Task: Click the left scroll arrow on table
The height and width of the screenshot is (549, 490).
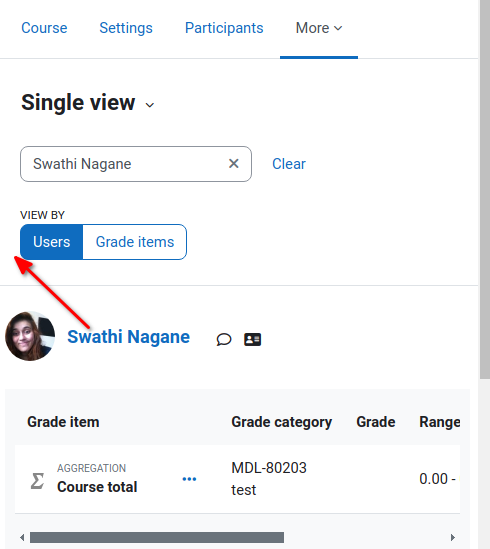Action: tap(22, 537)
